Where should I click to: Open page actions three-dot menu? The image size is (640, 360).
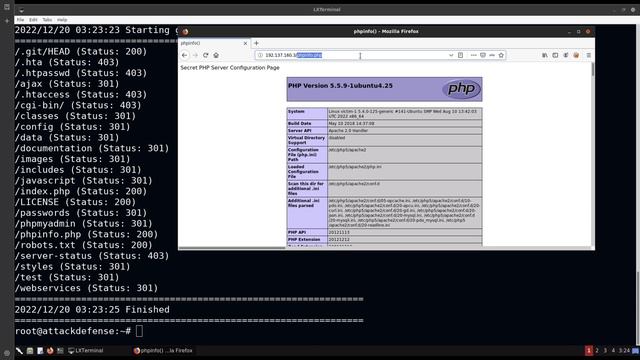[x=473, y=55]
